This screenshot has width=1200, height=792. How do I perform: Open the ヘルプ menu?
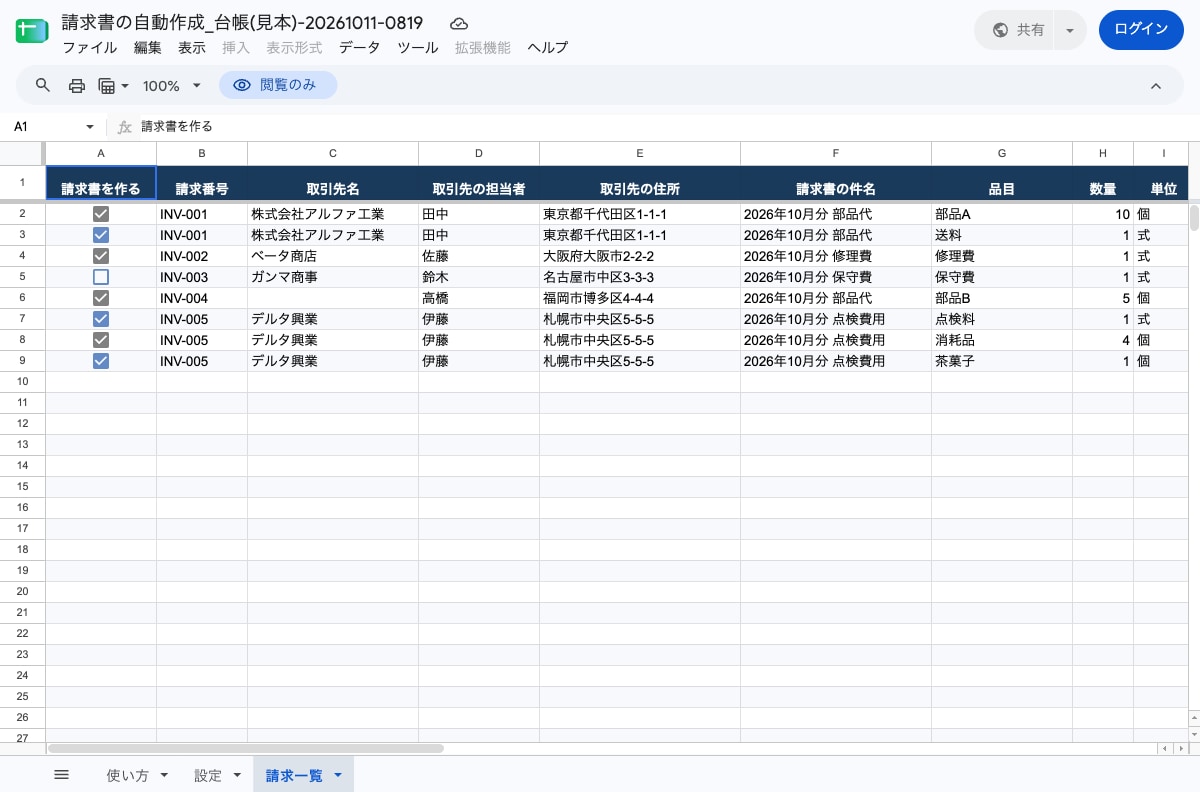point(548,47)
